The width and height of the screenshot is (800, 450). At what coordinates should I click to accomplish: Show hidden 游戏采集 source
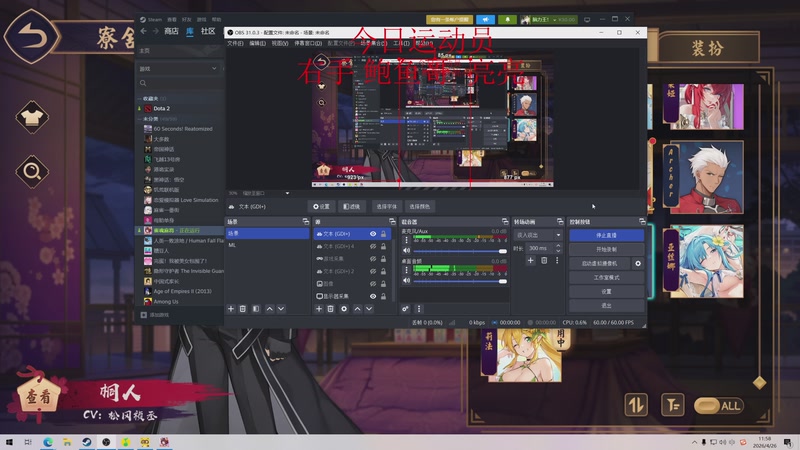tap(373, 259)
